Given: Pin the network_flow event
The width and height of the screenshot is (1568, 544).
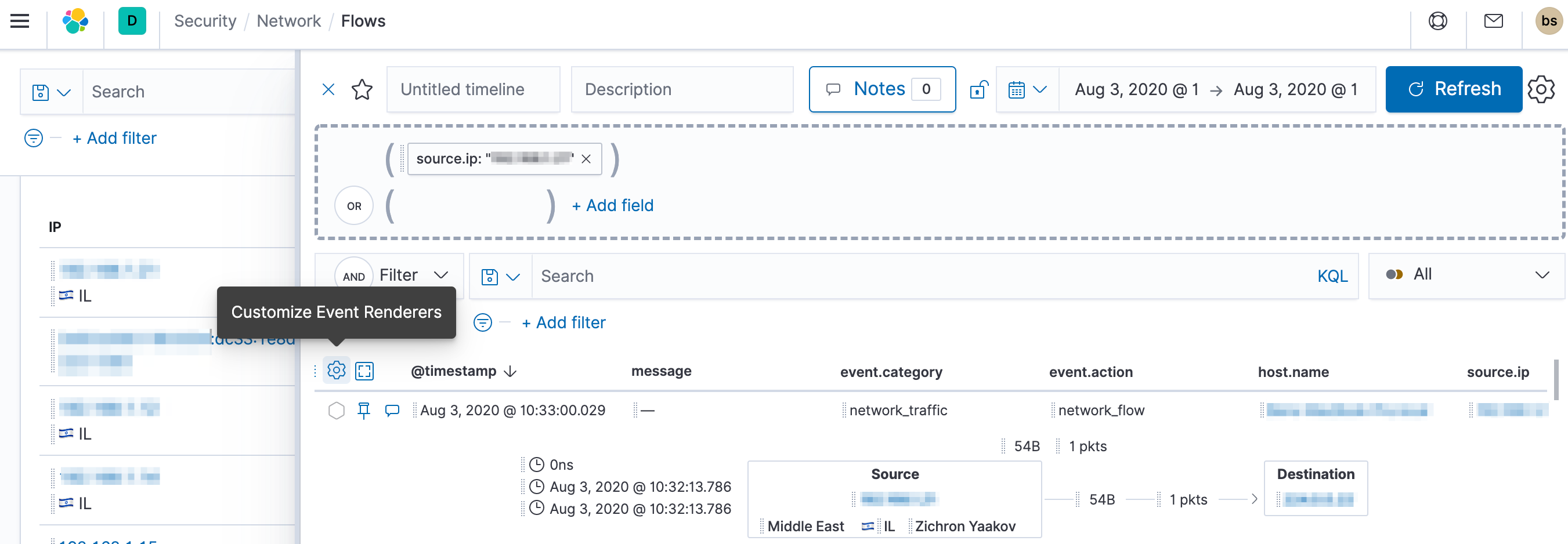Looking at the screenshot, I should click(364, 410).
